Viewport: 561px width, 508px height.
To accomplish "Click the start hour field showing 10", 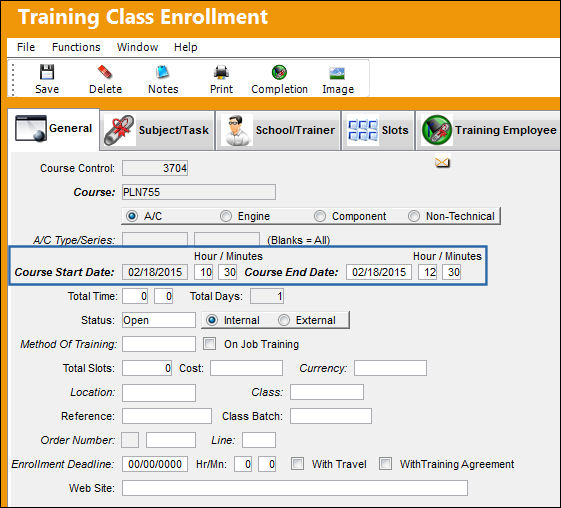I will pyautogui.click(x=204, y=272).
